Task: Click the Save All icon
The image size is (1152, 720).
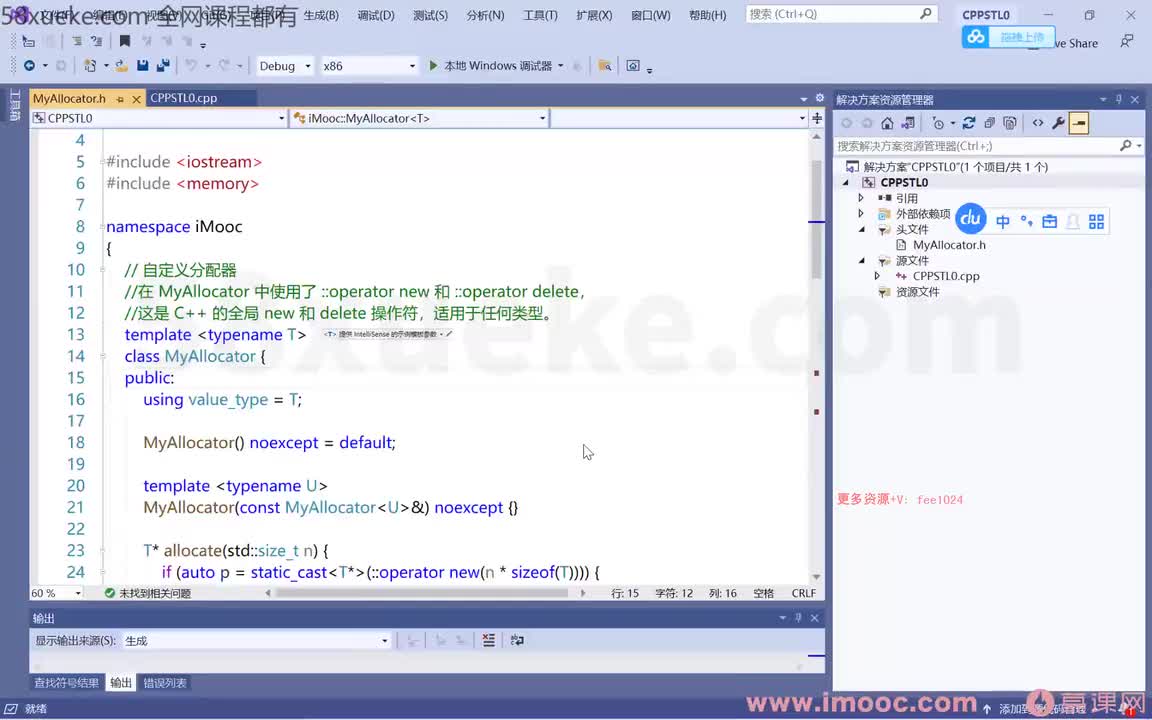Action: point(163,65)
